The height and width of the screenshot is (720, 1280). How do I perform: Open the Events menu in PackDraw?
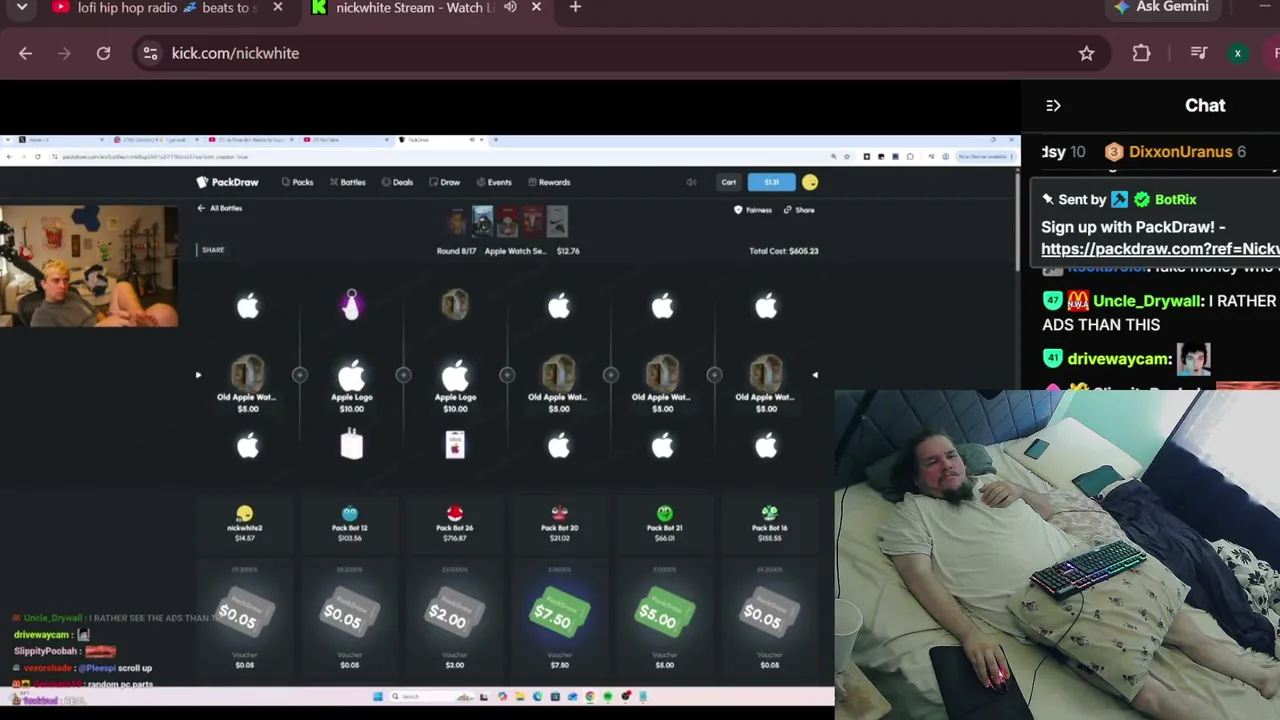coord(494,182)
